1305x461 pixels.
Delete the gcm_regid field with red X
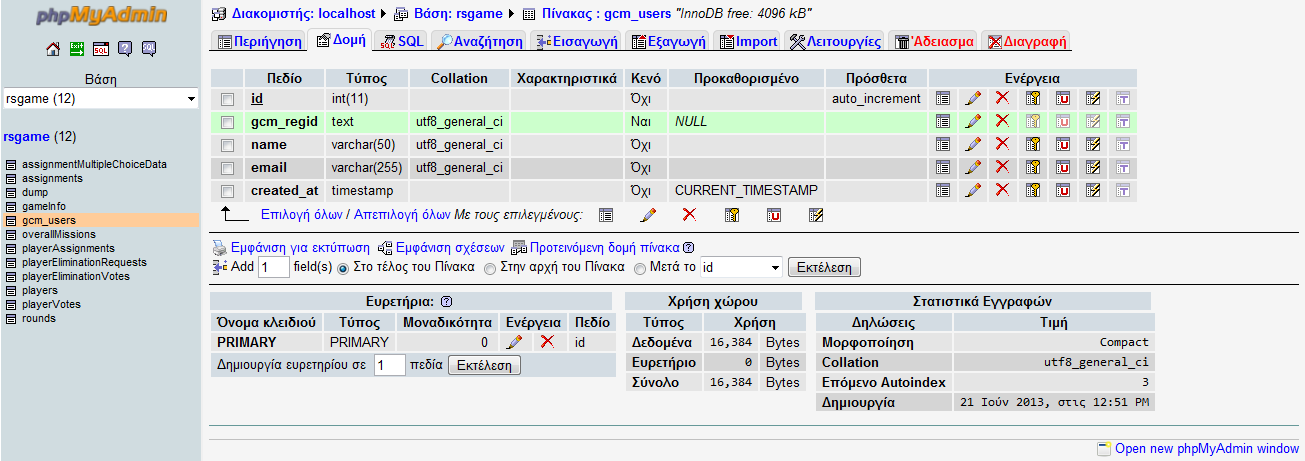pyautogui.click(x=1002, y=121)
